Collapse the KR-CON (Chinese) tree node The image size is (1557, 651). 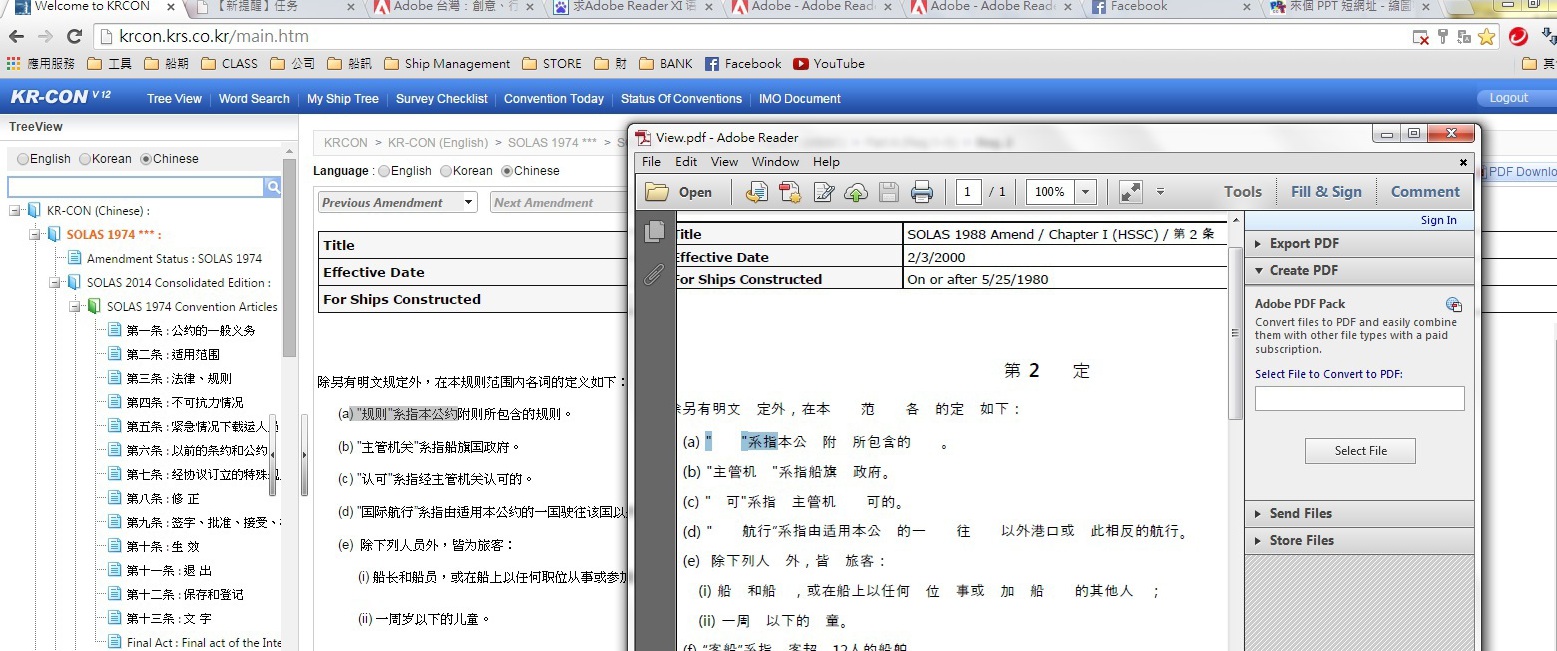click(x=16, y=211)
